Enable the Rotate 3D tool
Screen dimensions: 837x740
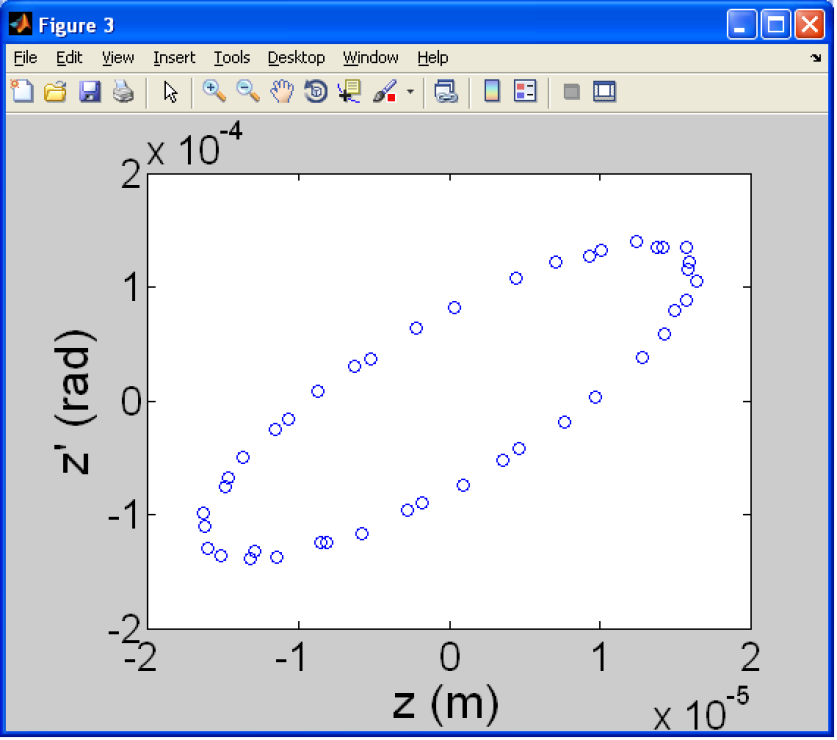pyautogui.click(x=315, y=91)
